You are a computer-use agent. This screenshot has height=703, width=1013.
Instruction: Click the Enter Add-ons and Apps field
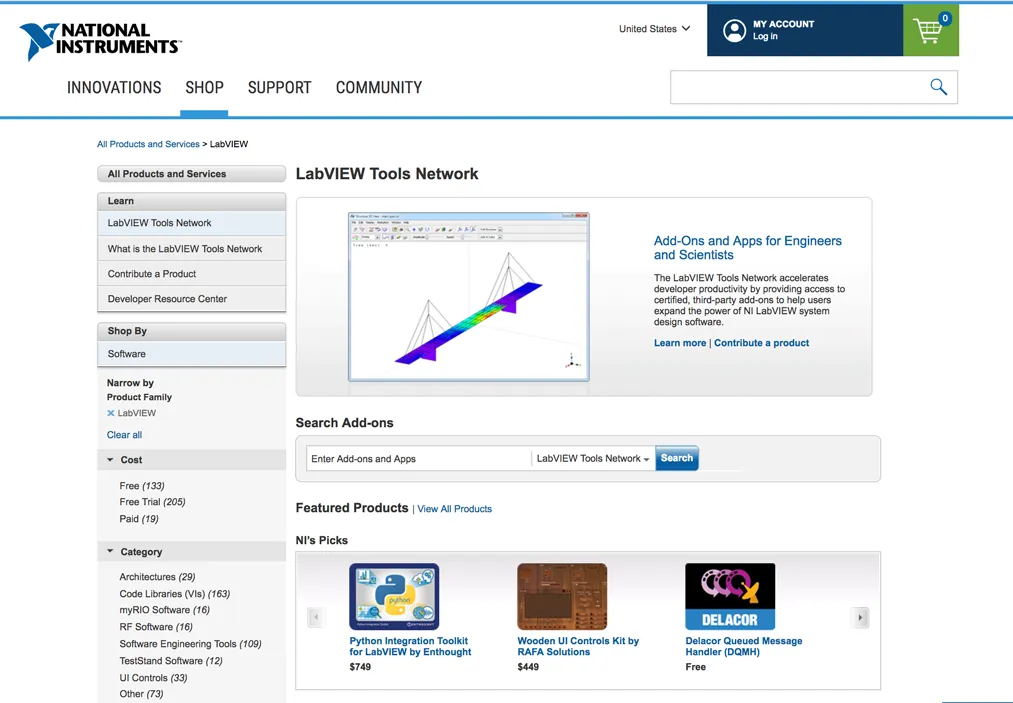pyautogui.click(x=419, y=459)
